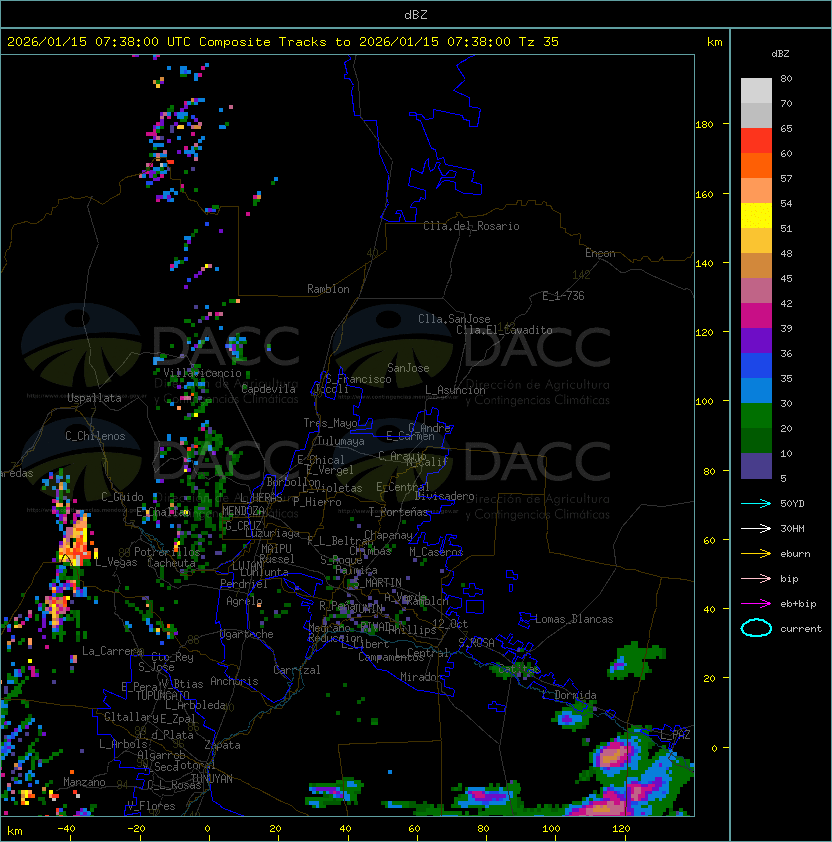Viewport: 832px width, 842px height.
Task: Click the '12_Oct' map label
Action: (450, 624)
